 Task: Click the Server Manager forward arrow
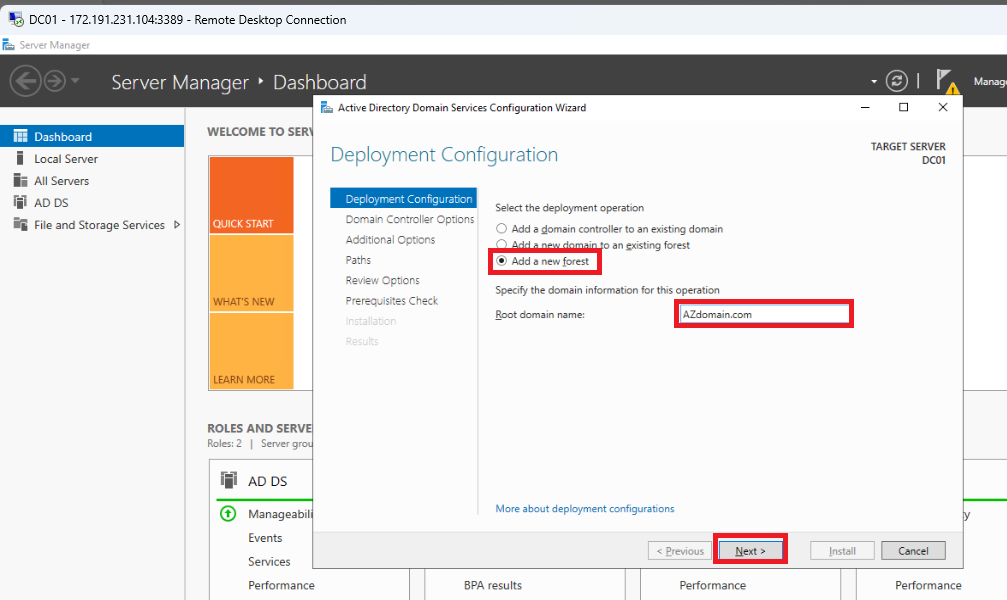55,82
